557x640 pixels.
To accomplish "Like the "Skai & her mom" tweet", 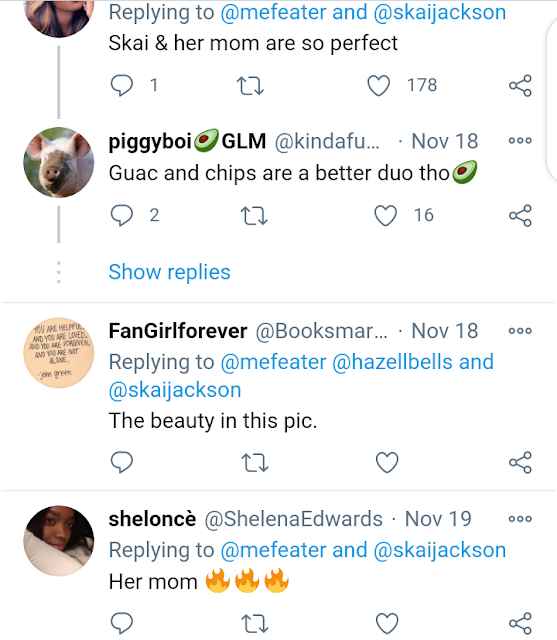I will pos(378,86).
